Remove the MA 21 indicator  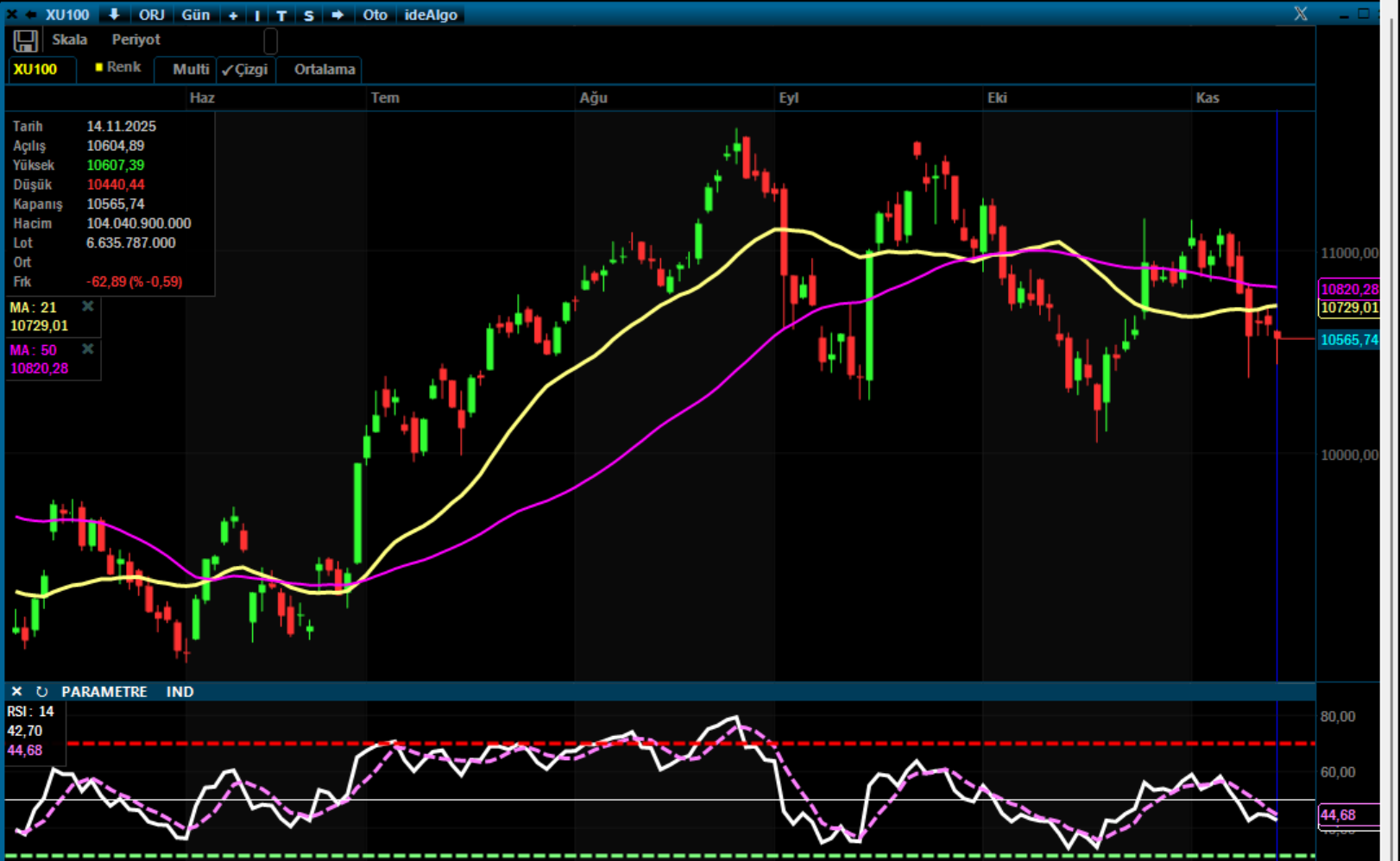(x=87, y=306)
